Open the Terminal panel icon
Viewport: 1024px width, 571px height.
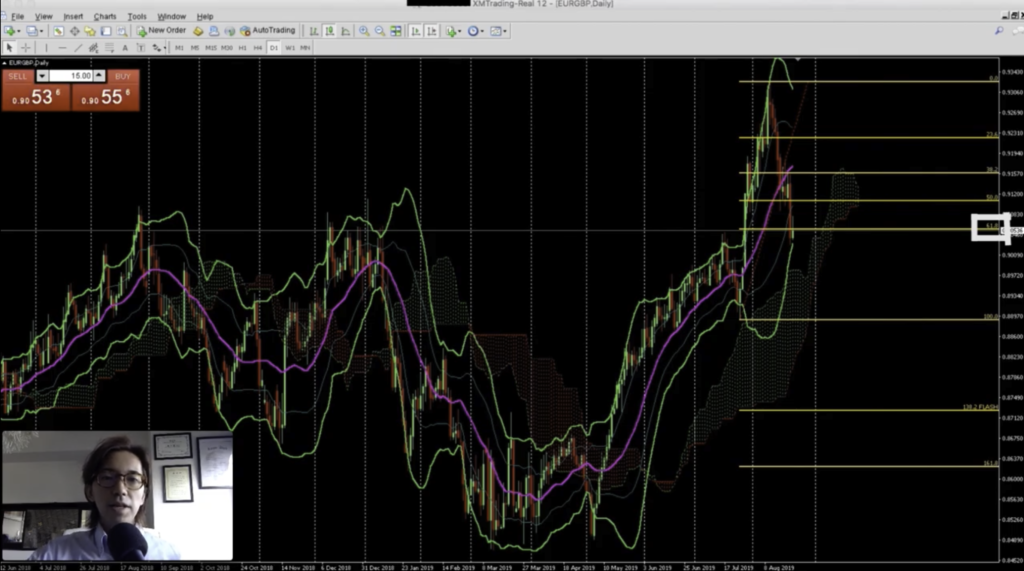click(x=106, y=31)
